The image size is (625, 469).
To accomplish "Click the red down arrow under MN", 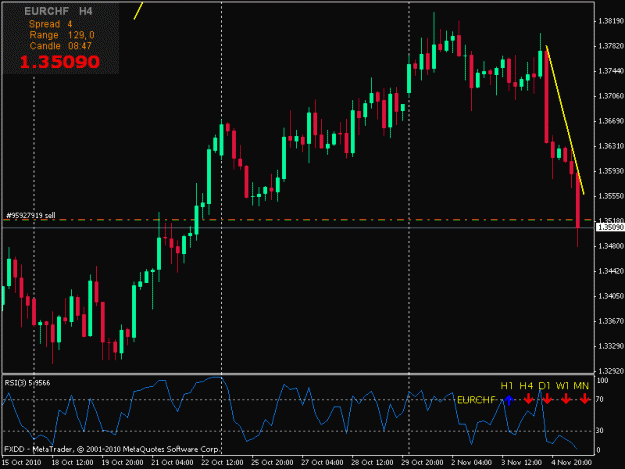I will 584,399.
